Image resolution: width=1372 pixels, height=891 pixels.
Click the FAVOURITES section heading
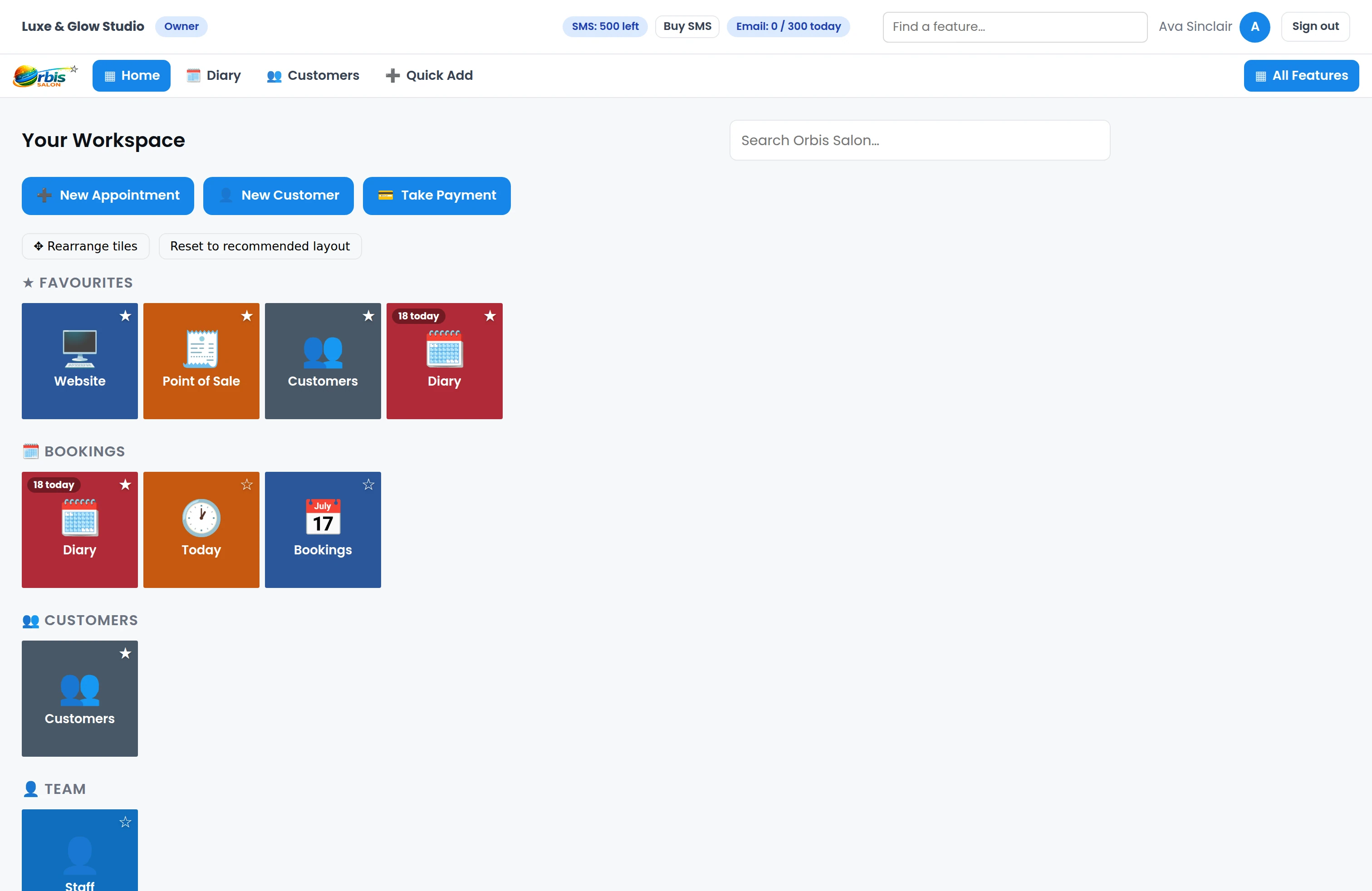(78, 283)
